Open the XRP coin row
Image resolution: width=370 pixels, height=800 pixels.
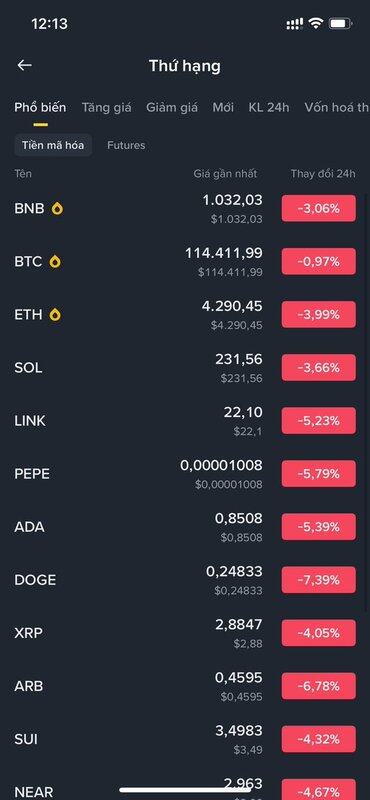pos(185,633)
